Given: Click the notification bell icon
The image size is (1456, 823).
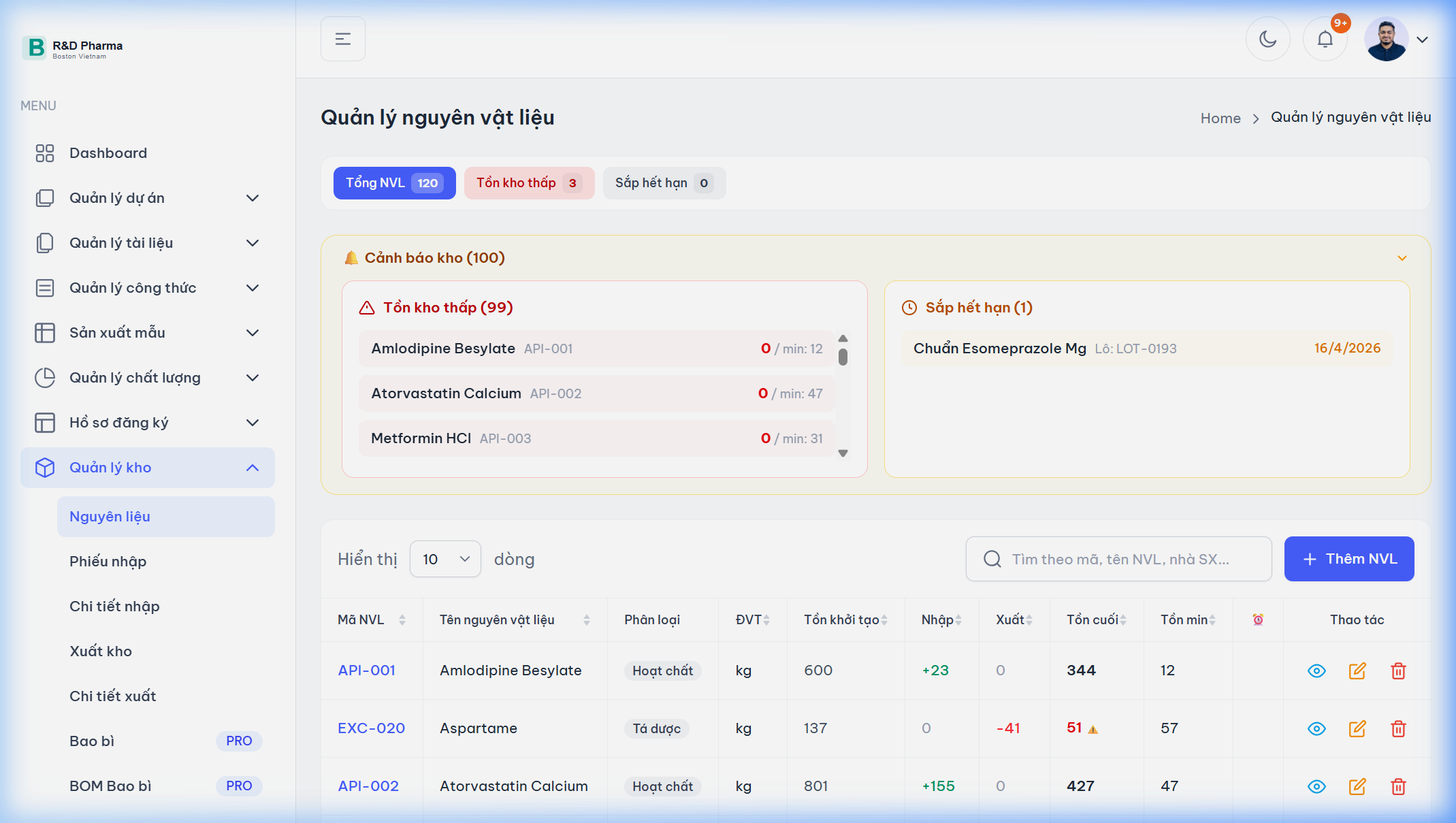Looking at the screenshot, I should pyautogui.click(x=1325, y=39).
